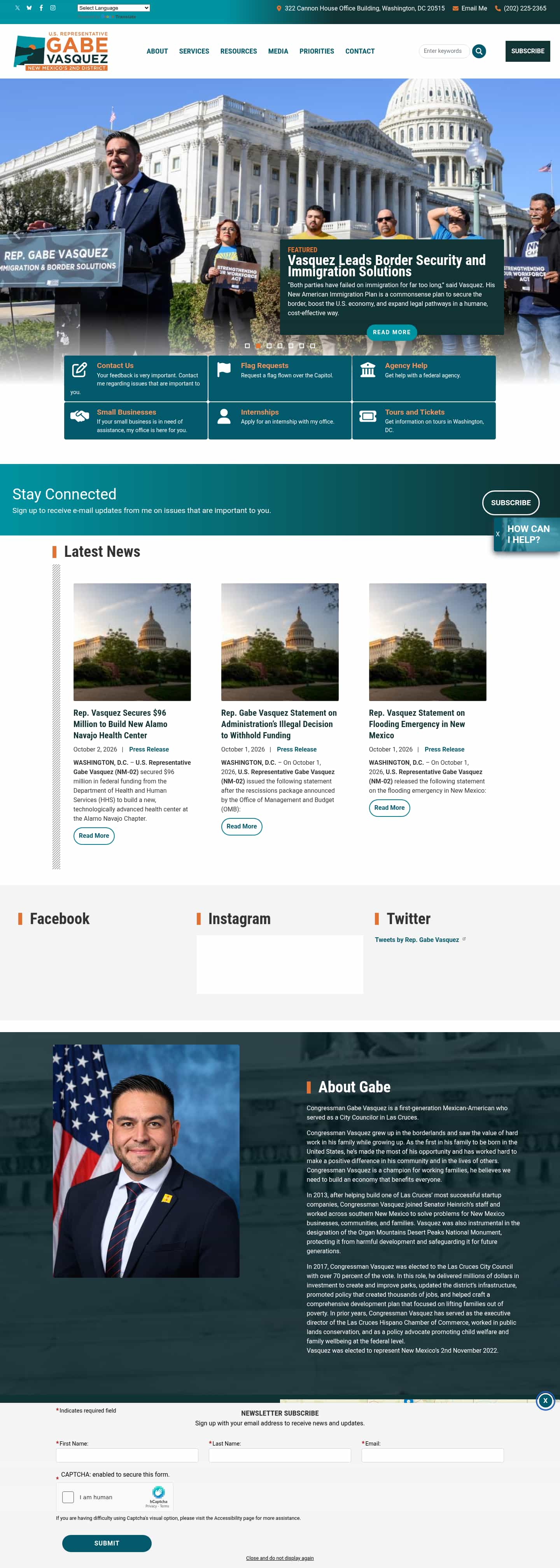Open the X (Twitter) social icon in header
Viewport: 560px width, 1568px height.
click(17, 8)
